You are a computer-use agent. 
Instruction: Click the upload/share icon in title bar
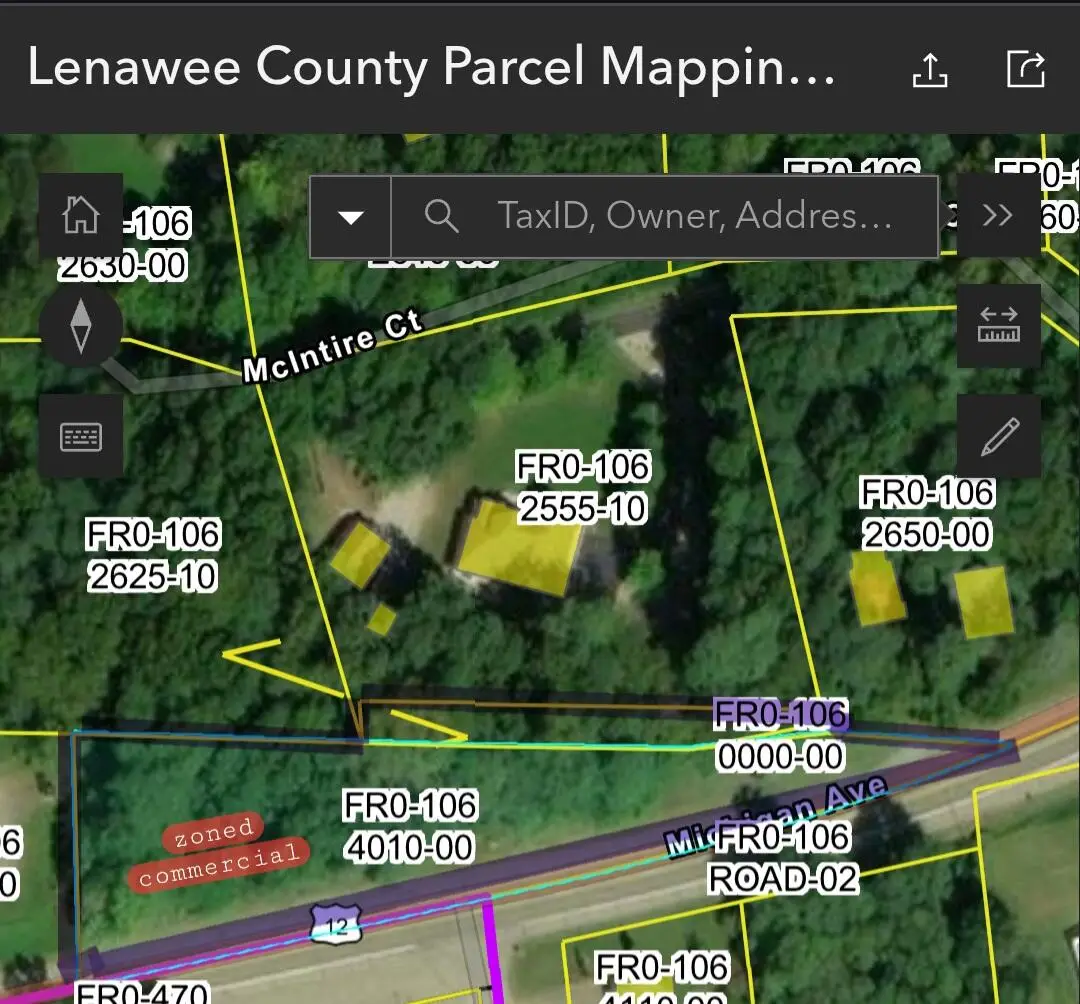click(932, 70)
